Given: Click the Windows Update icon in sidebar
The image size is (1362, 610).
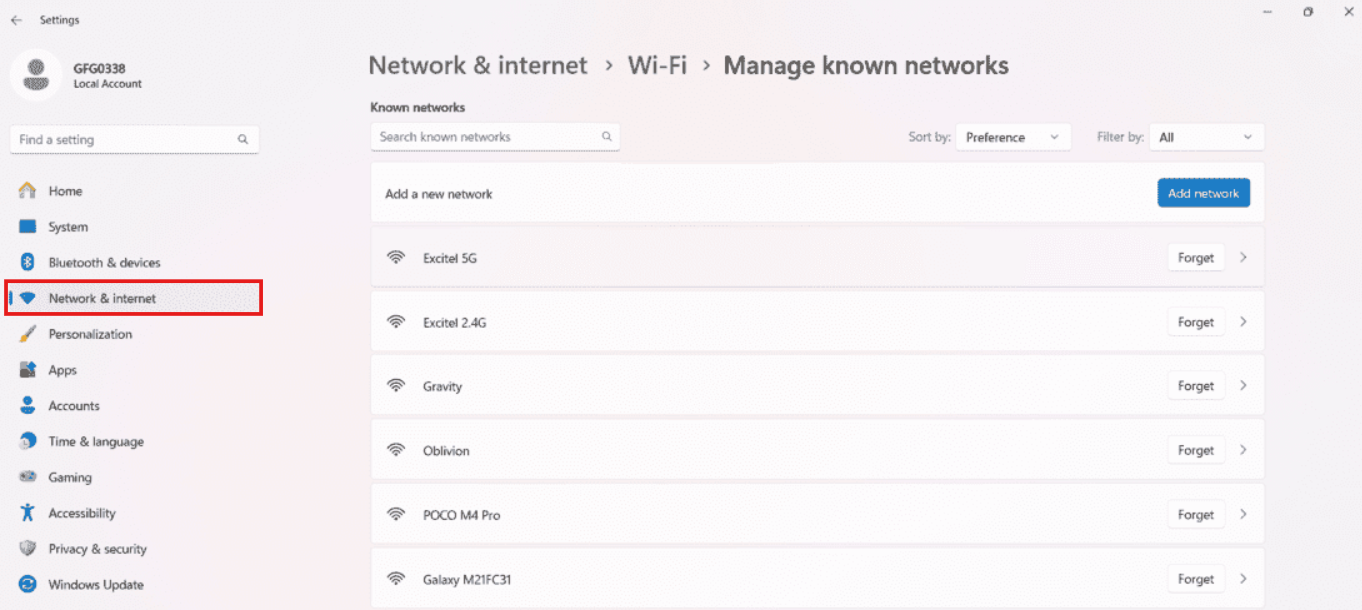Looking at the screenshot, I should (28, 585).
